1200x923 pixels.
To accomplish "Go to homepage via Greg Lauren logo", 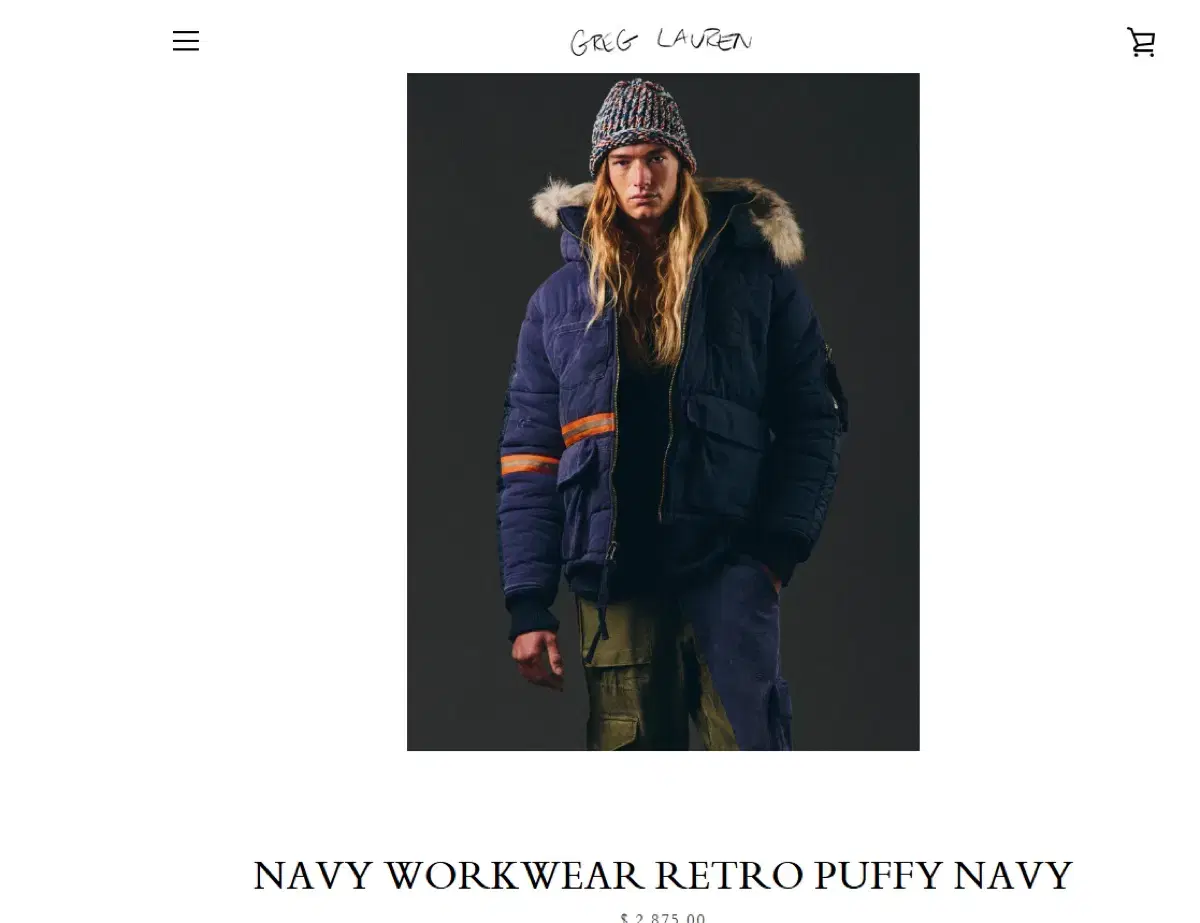I will click(661, 41).
